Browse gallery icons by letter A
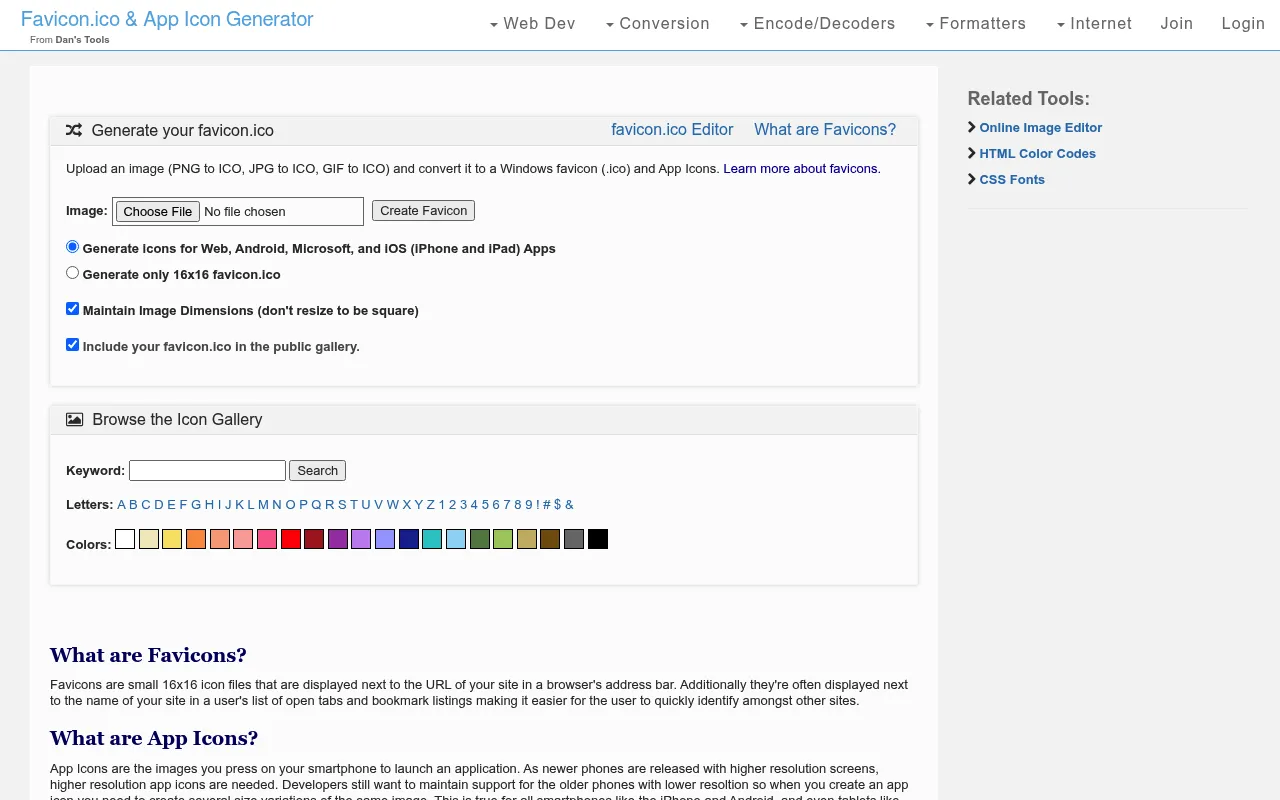The height and width of the screenshot is (800, 1280). [x=121, y=504]
